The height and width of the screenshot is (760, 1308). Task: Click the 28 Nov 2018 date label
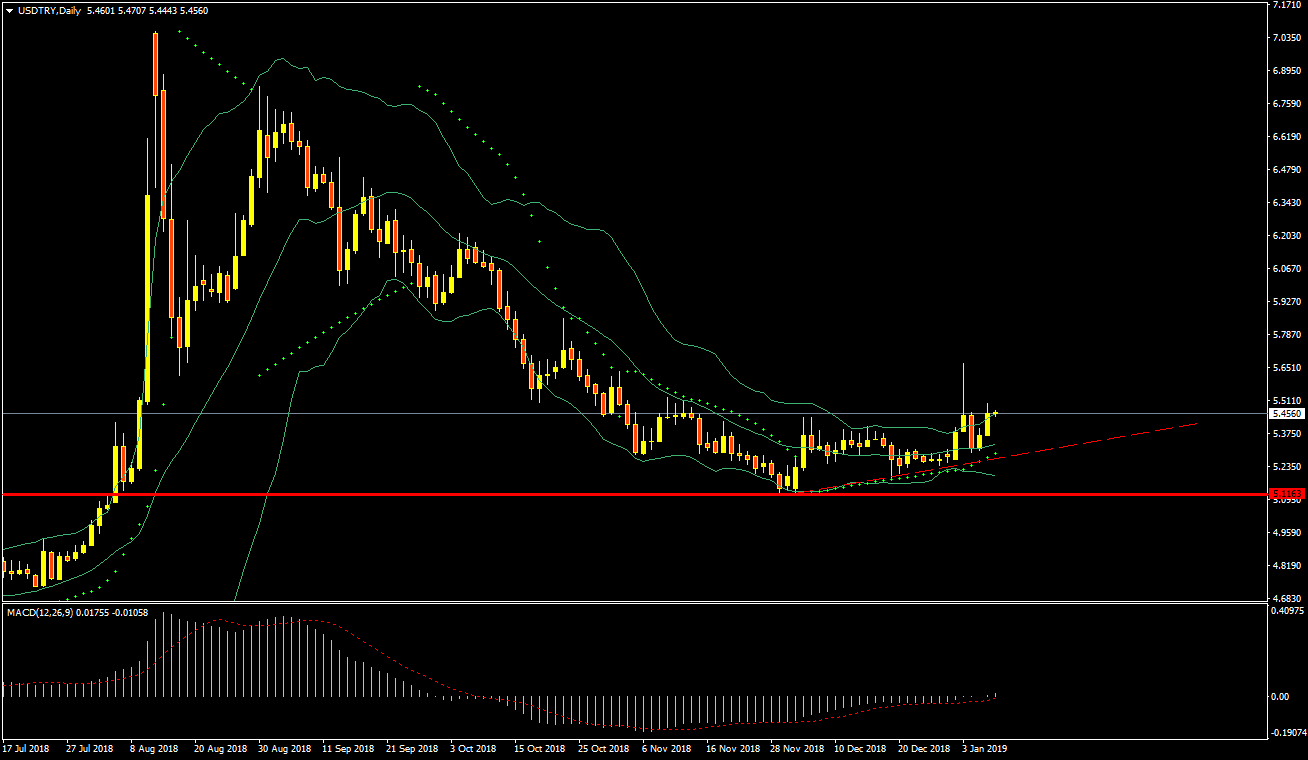click(x=795, y=747)
